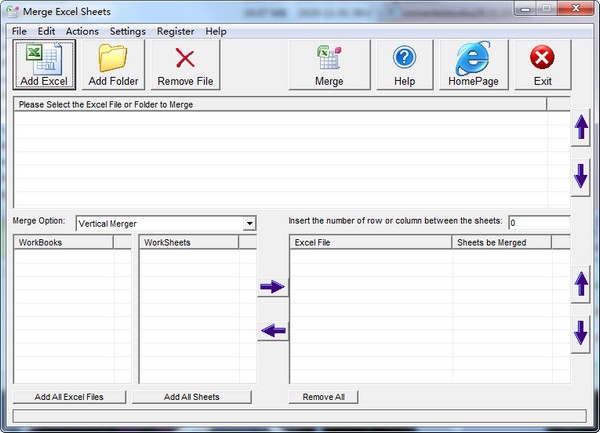
Task: Move file up in top file list
Action: [581, 129]
